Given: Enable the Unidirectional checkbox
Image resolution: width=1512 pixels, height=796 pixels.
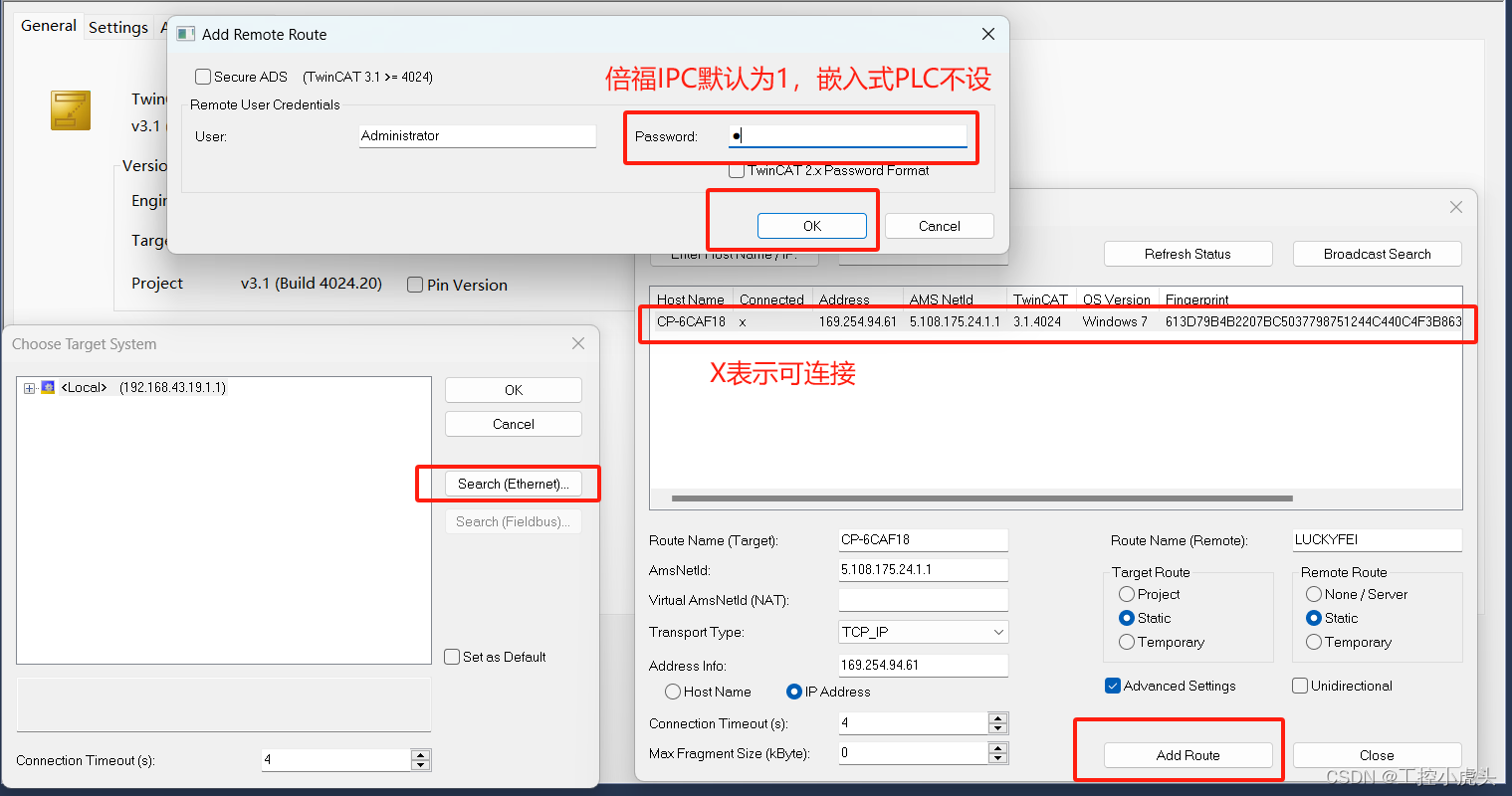Looking at the screenshot, I should point(1299,686).
